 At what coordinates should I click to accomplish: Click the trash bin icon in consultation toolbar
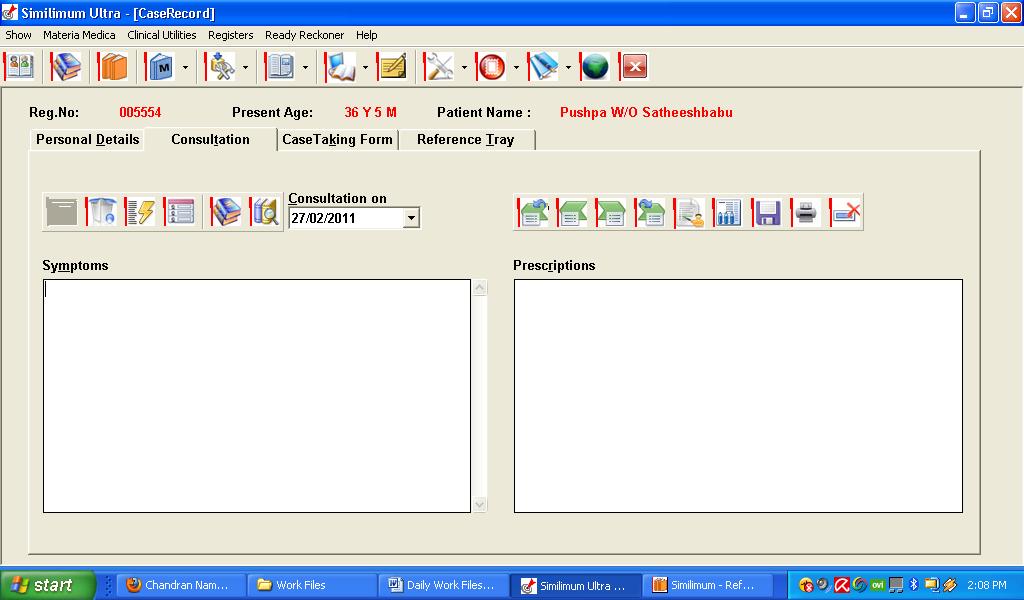[102, 212]
